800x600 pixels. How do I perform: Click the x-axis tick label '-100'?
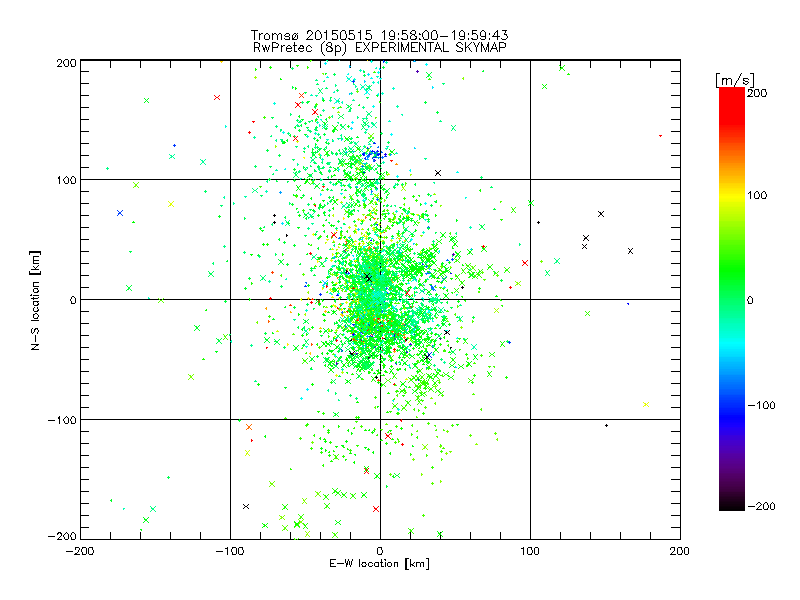pos(230,551)
